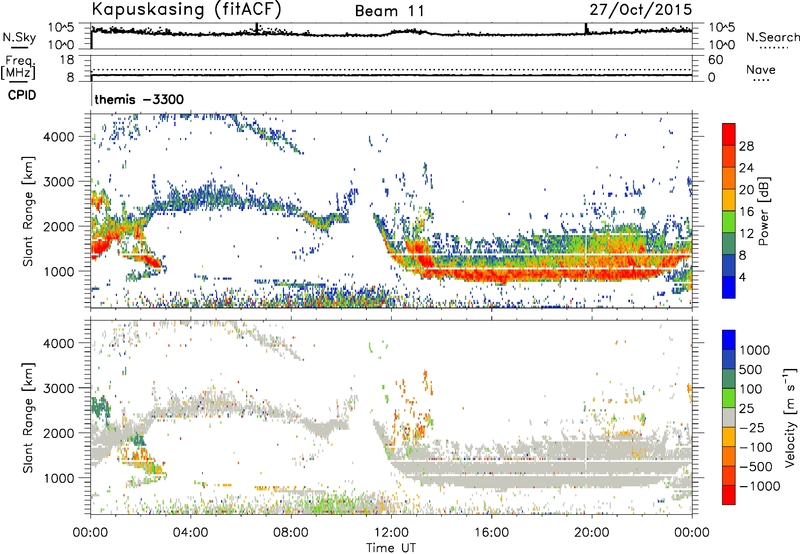The image size is (800, 554).
Task: Click the '-500' velocity scale value
Action: (756, 467)
